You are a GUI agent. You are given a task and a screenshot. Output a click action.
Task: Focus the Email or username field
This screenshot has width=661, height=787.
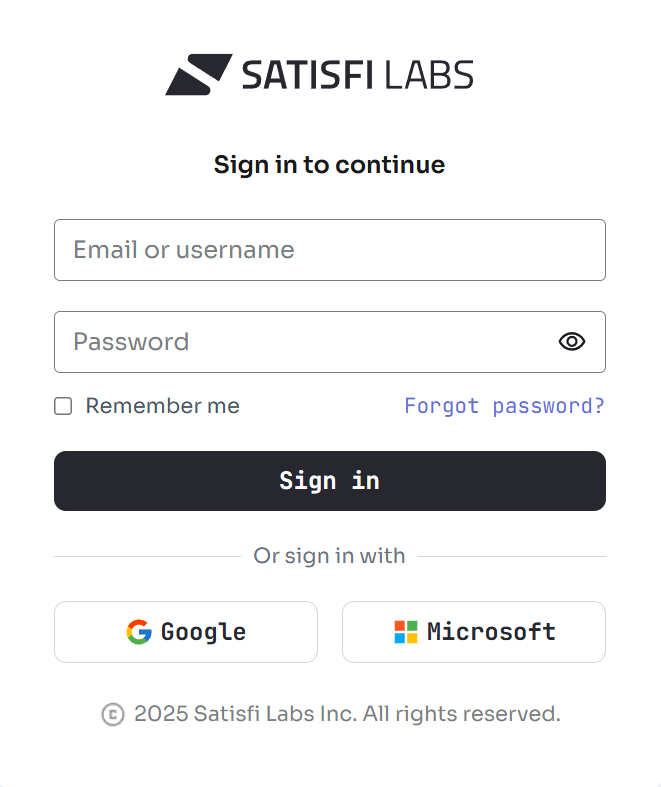pyautogui.click(x=329, y=250)
